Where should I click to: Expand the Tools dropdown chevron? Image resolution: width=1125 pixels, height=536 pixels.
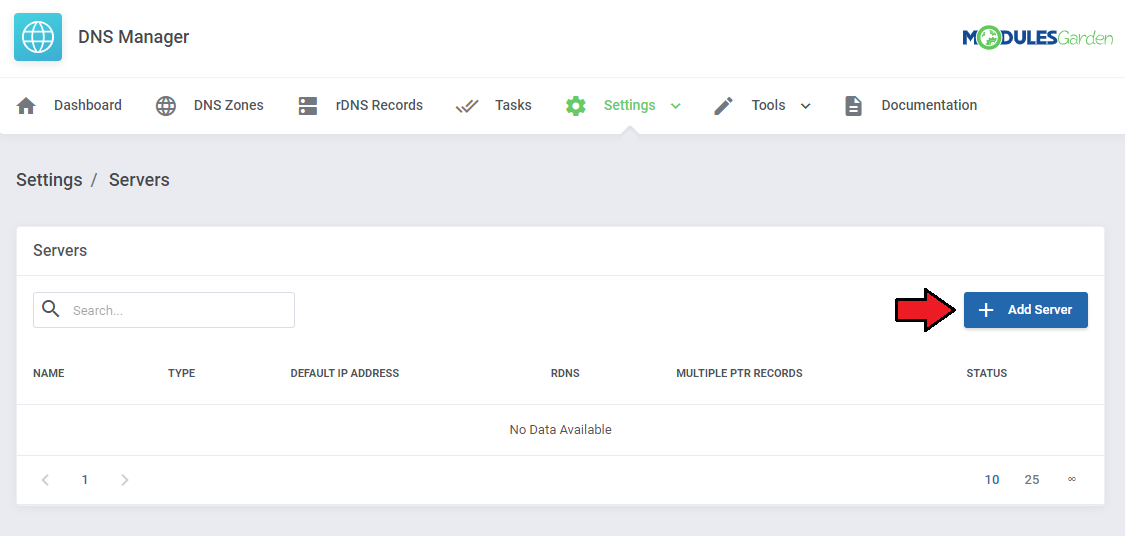[x=805, y=106]
